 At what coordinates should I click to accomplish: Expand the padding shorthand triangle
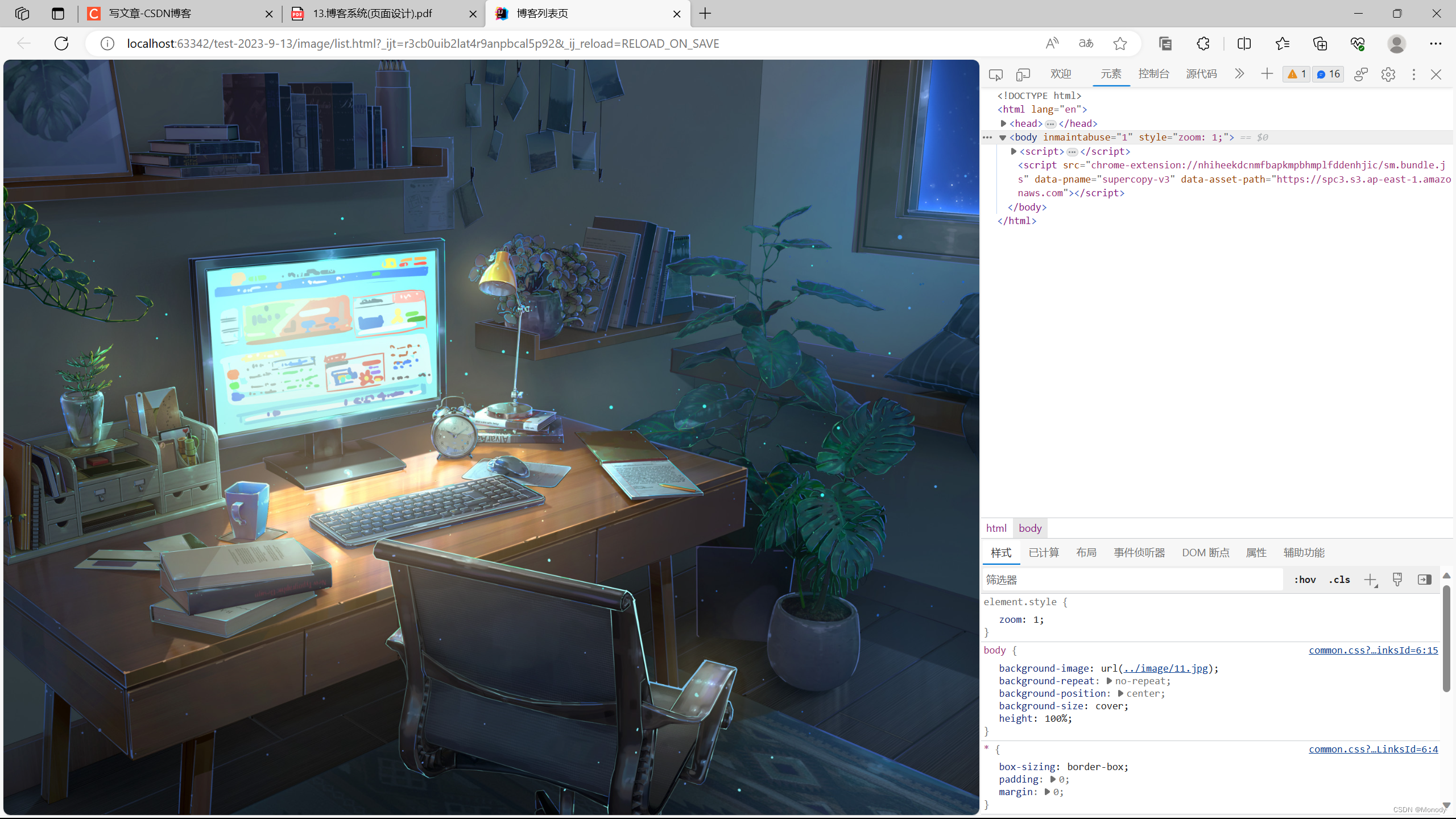[1053, 779]
